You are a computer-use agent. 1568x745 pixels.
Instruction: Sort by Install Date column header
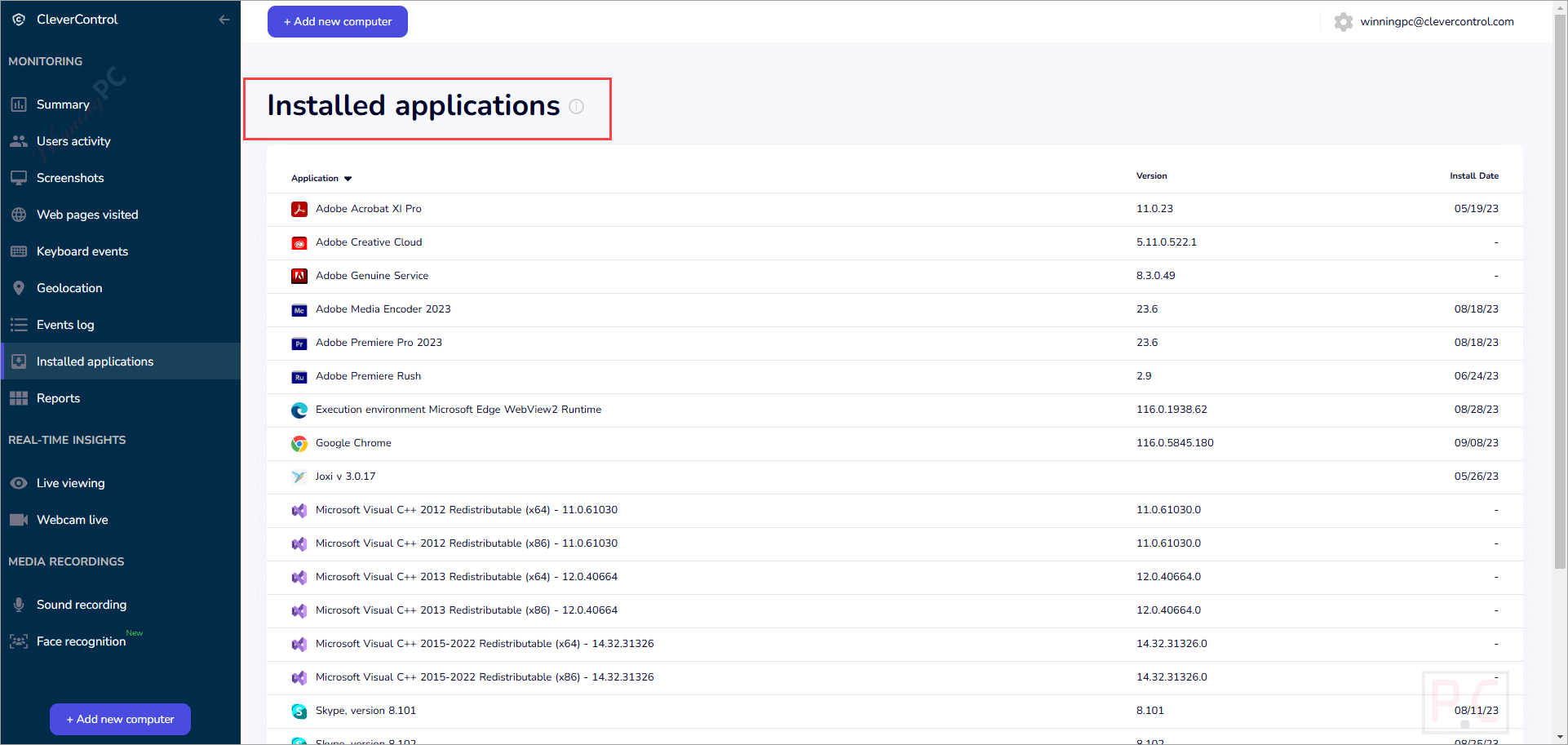tap(1473, 176)
